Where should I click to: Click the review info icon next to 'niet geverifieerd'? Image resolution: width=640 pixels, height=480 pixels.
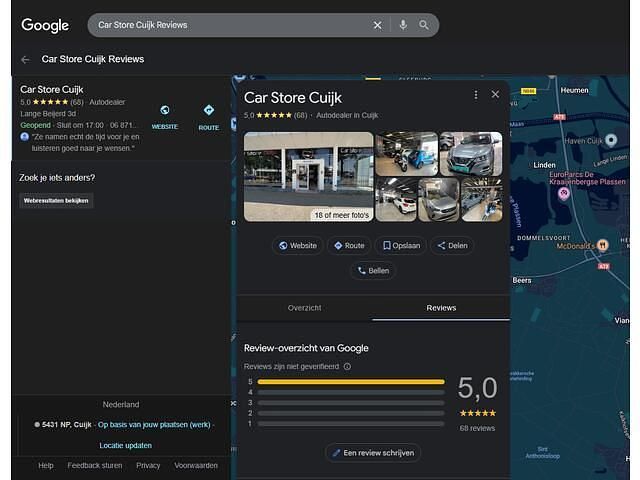coord(347,367)
